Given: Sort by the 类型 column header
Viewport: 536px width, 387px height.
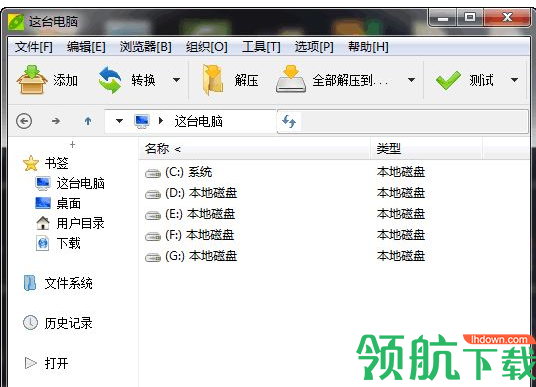Looking at the screenshot, I should pyautogui.click(x=426, y=149).
